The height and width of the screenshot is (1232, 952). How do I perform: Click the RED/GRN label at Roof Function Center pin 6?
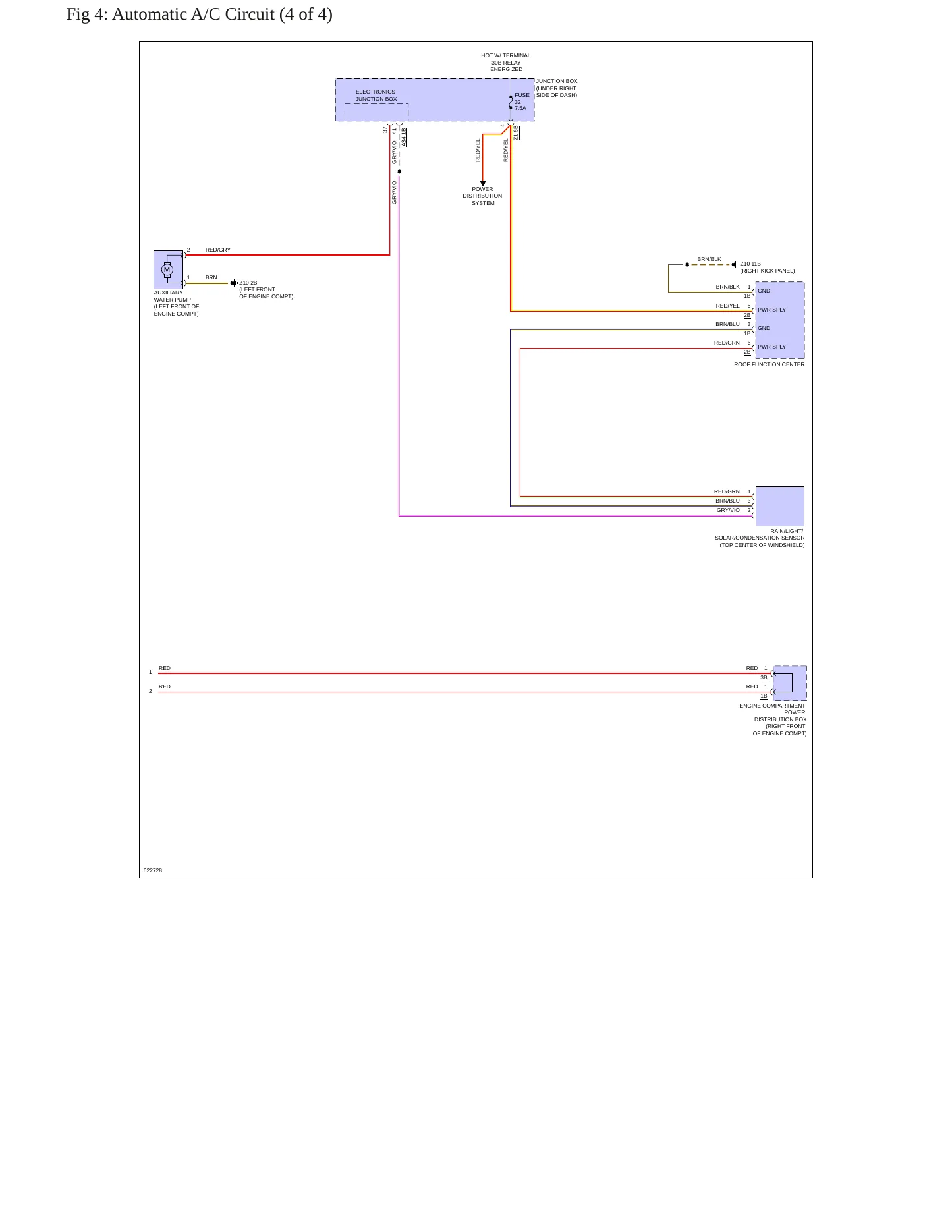tap(727, 343)
